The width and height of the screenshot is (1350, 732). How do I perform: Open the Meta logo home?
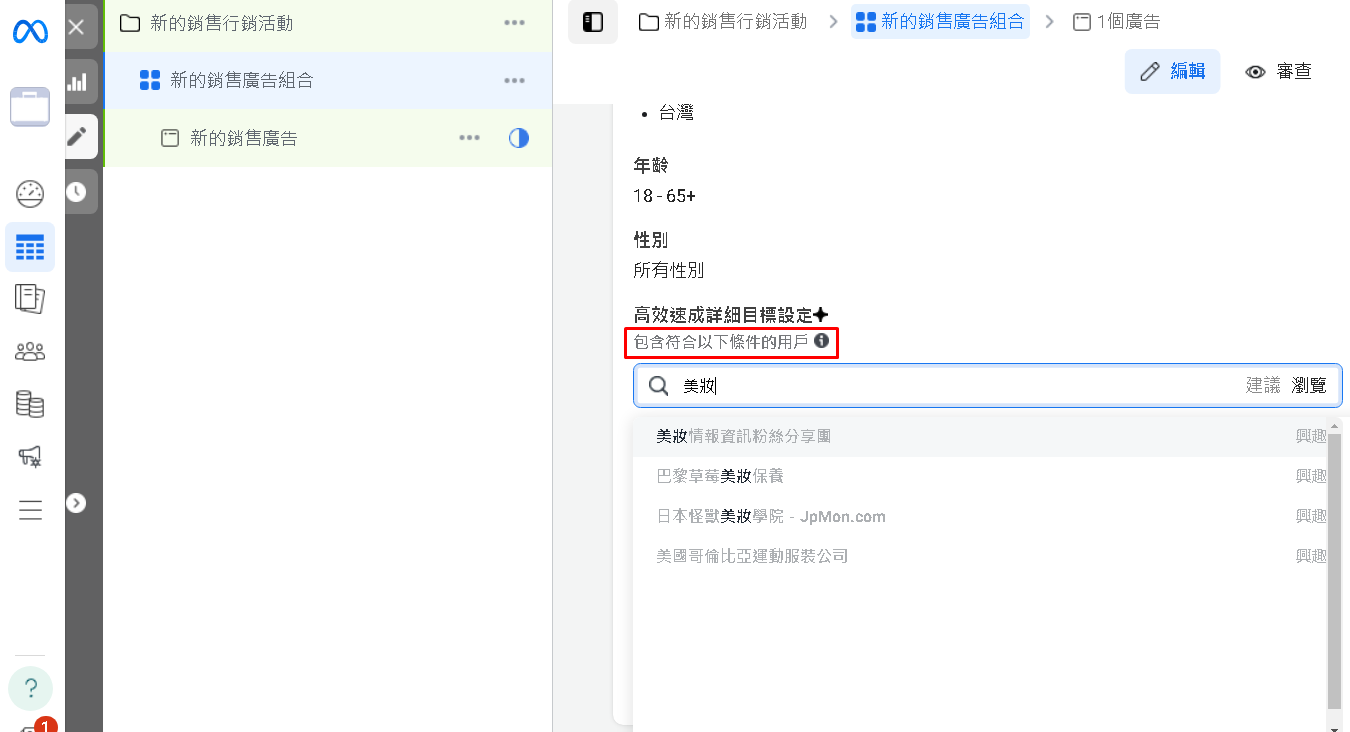pos(30,33)
